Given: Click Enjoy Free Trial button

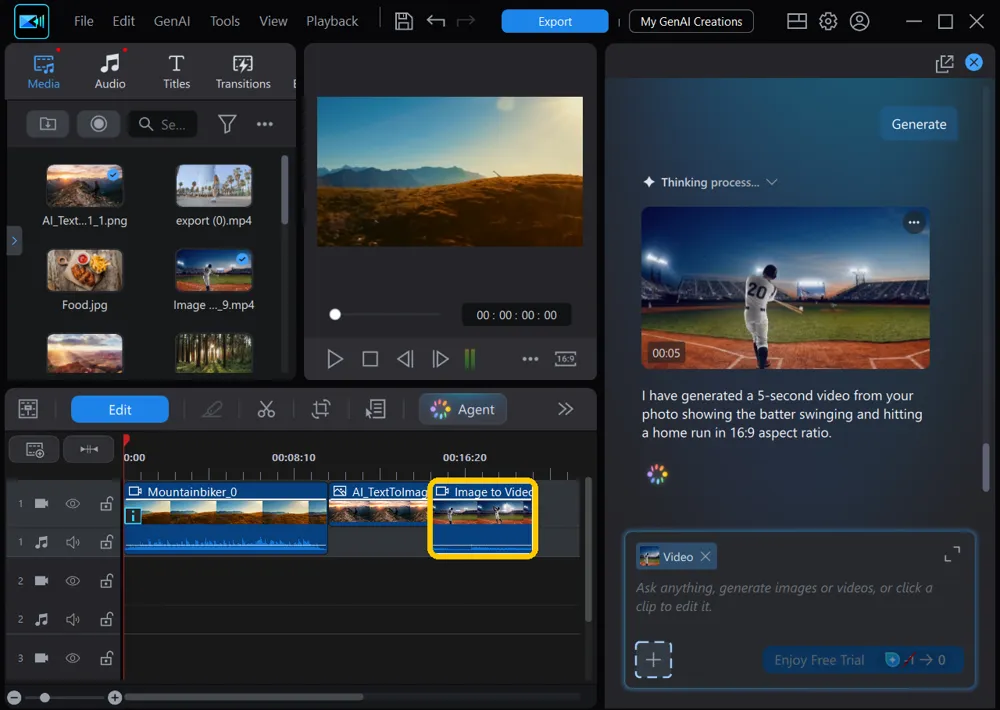Looking at the screenshot, I should (x=862, y=660).
